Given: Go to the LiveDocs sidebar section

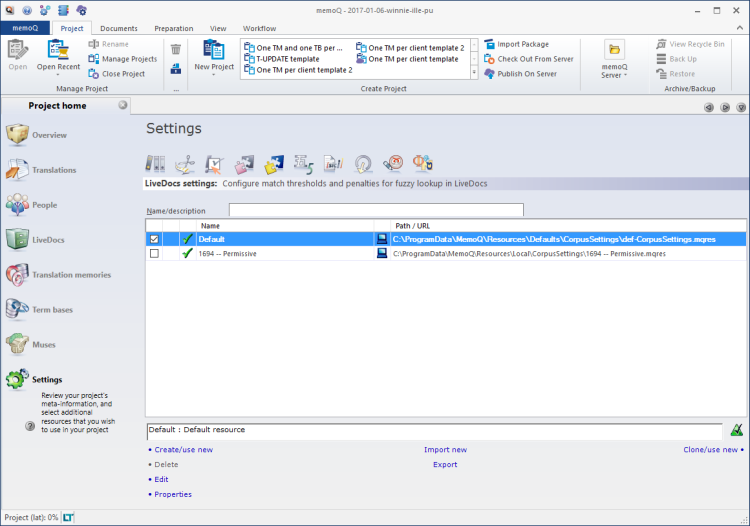Looking at the screenshot, I should pyautogui.click(x=50, y=239).
